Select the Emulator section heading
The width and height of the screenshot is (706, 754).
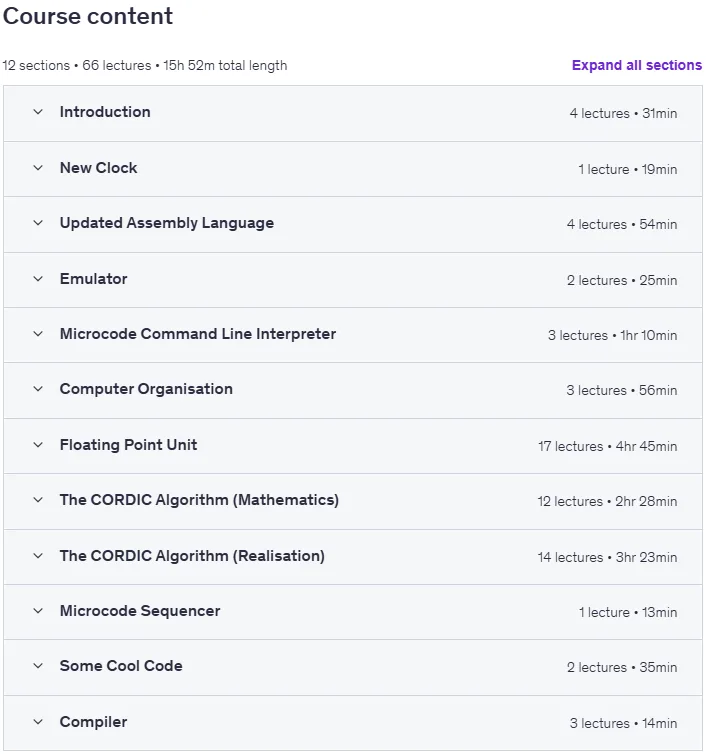pyautogui.click(x=93, y=279)
